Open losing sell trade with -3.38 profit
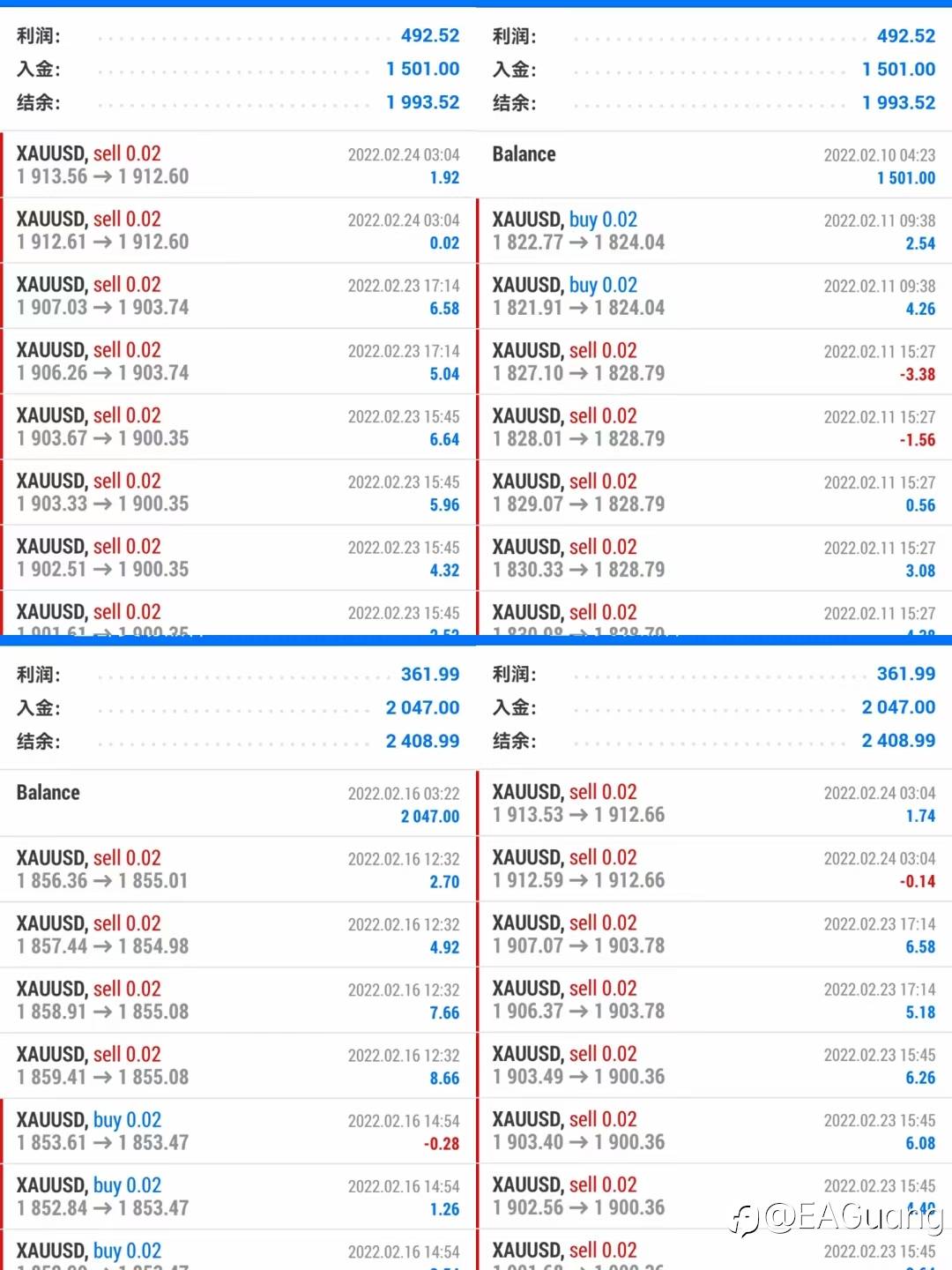This screenshot has width=952, height=1270. point(714,362)
